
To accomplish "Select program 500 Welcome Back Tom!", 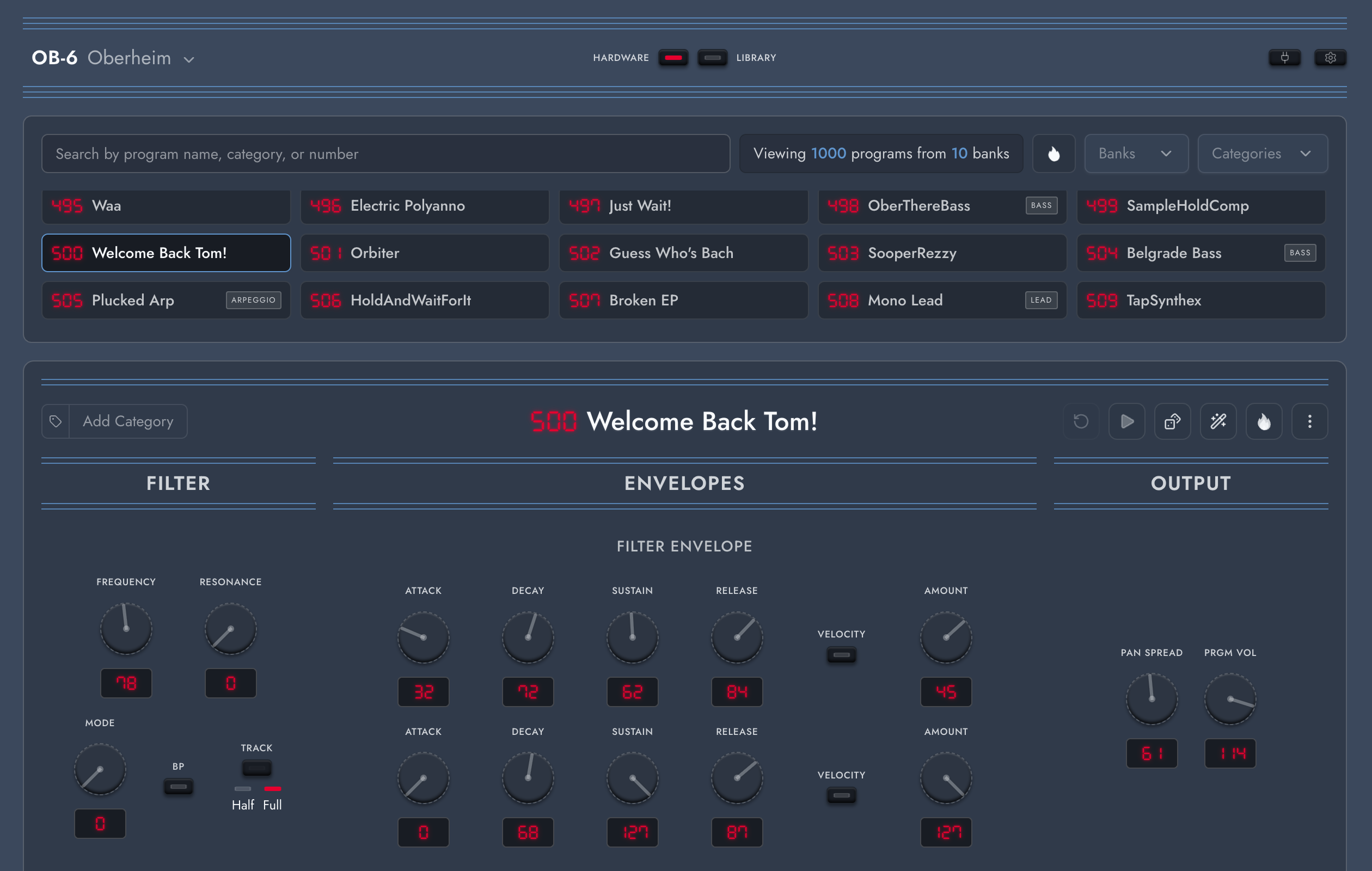I will click(x=166, y=253).
